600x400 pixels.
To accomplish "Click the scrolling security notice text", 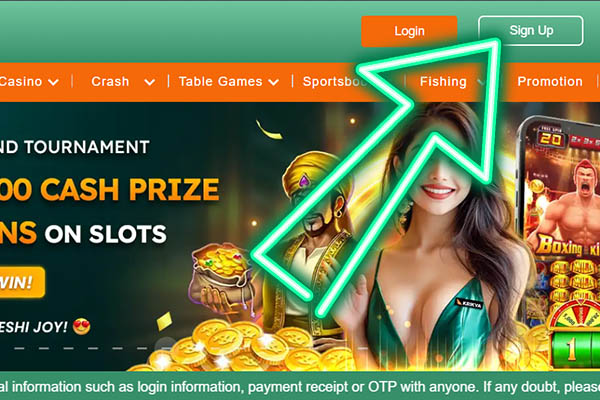I will (300, 387).
